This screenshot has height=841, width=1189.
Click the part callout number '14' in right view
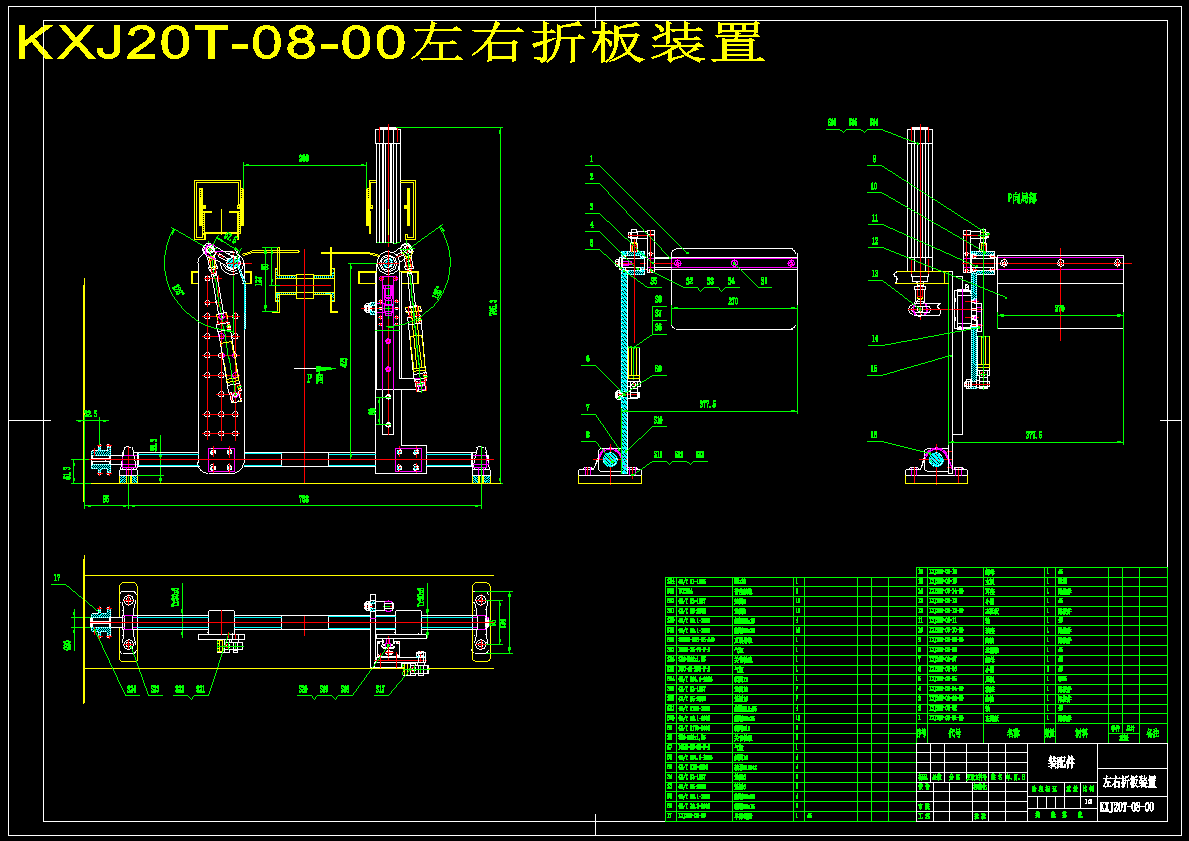click(x=874, y=339)
